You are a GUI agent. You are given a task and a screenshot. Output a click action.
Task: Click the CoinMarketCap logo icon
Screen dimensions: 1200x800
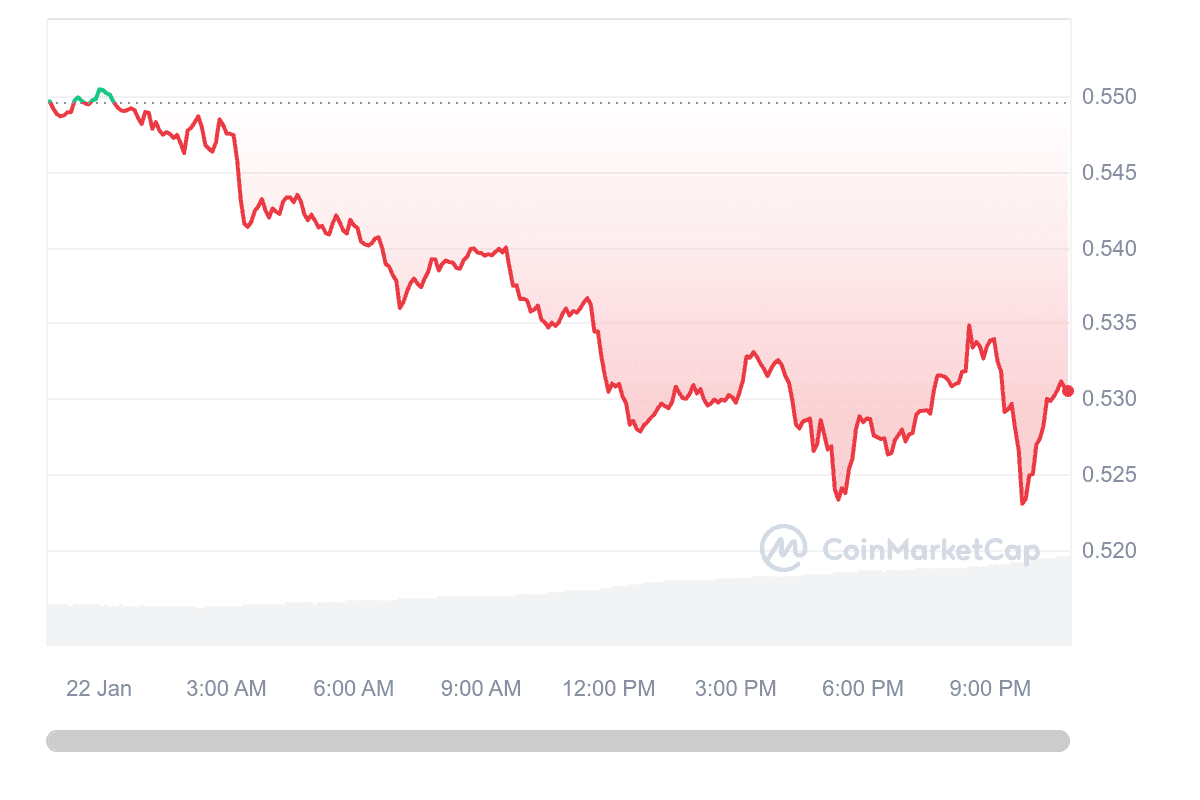tap(784, 548)
